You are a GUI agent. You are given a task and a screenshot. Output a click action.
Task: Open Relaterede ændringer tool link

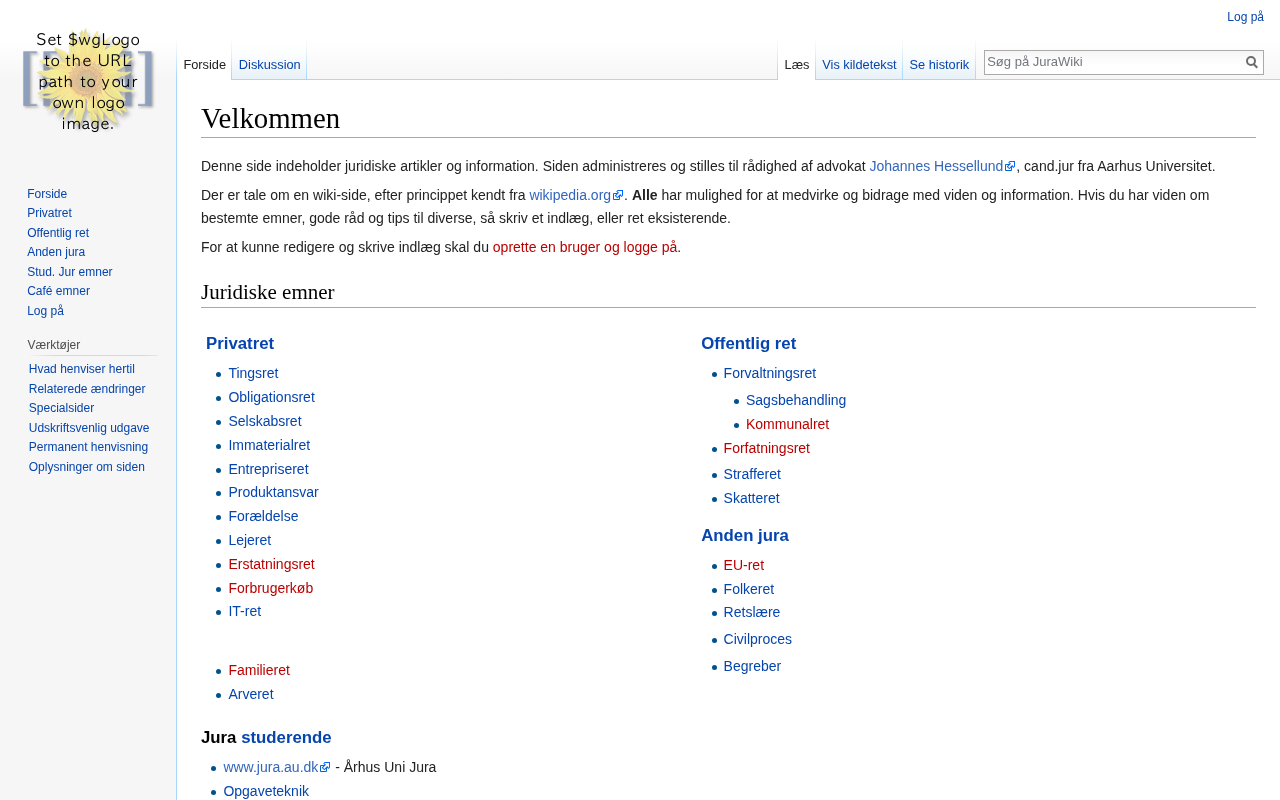tap(87, 389)
